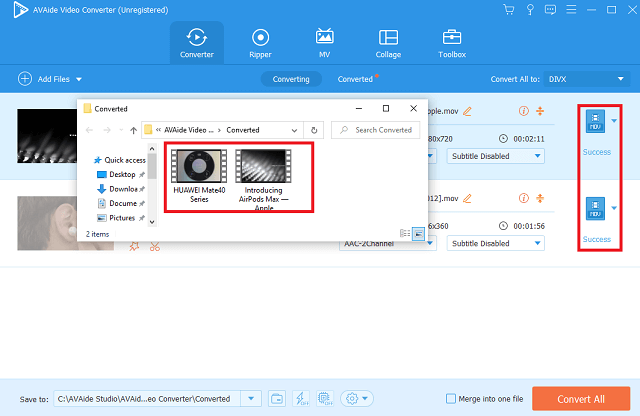
Task: Open the Converter tab
Action: click(197, 43)
